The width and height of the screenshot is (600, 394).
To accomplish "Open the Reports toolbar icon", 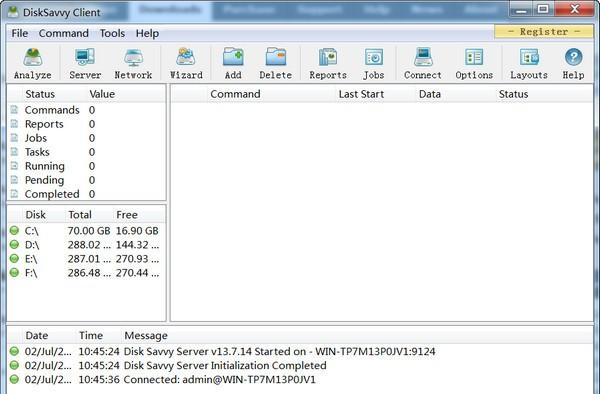I will 328,58.
